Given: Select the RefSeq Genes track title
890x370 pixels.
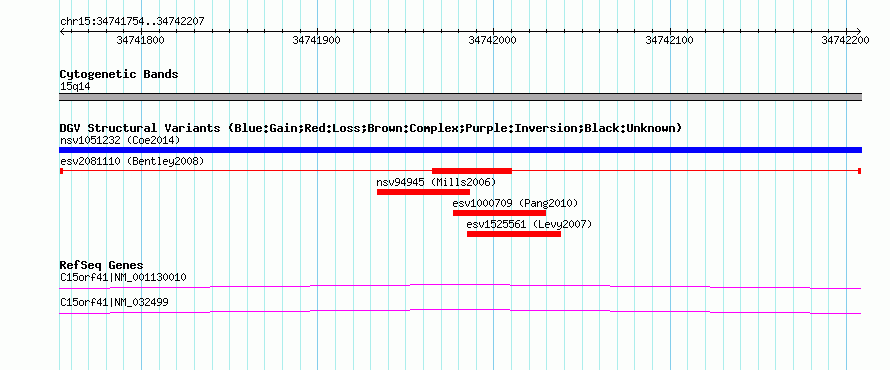Looking at the screenshot, I should coord(101,266).
